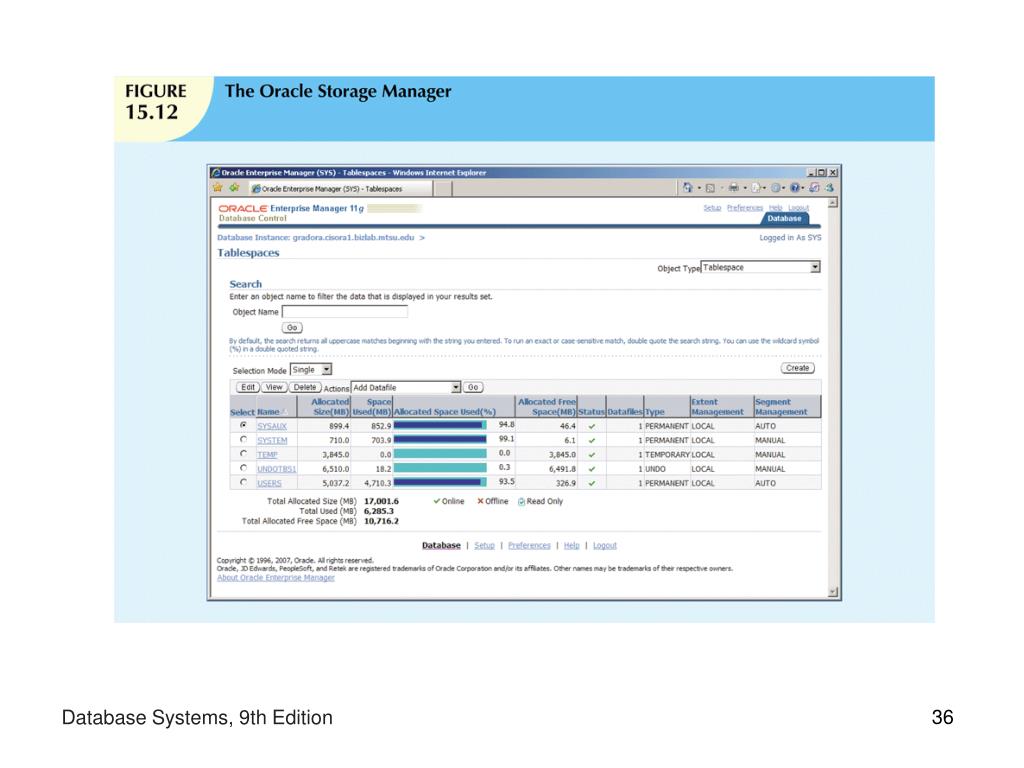Click the Favorites star icon in Internet Explorer

click(218, 188)
